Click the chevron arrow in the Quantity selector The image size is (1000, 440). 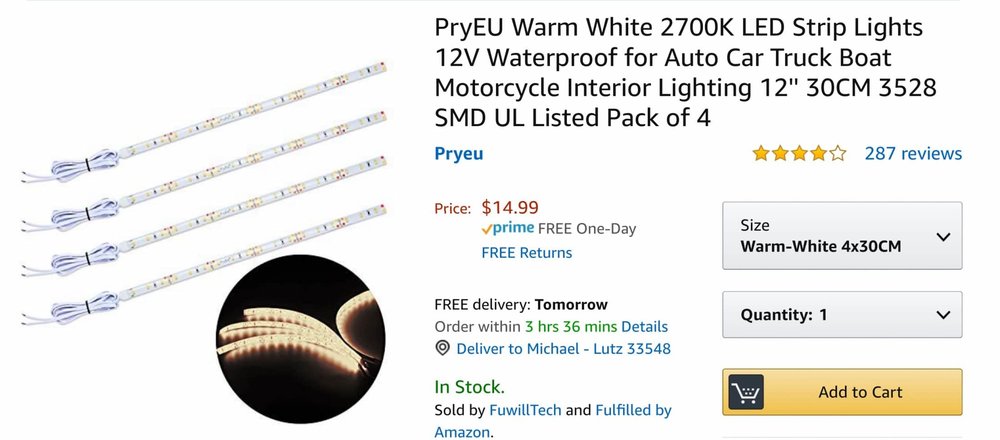tap(942, 315)
